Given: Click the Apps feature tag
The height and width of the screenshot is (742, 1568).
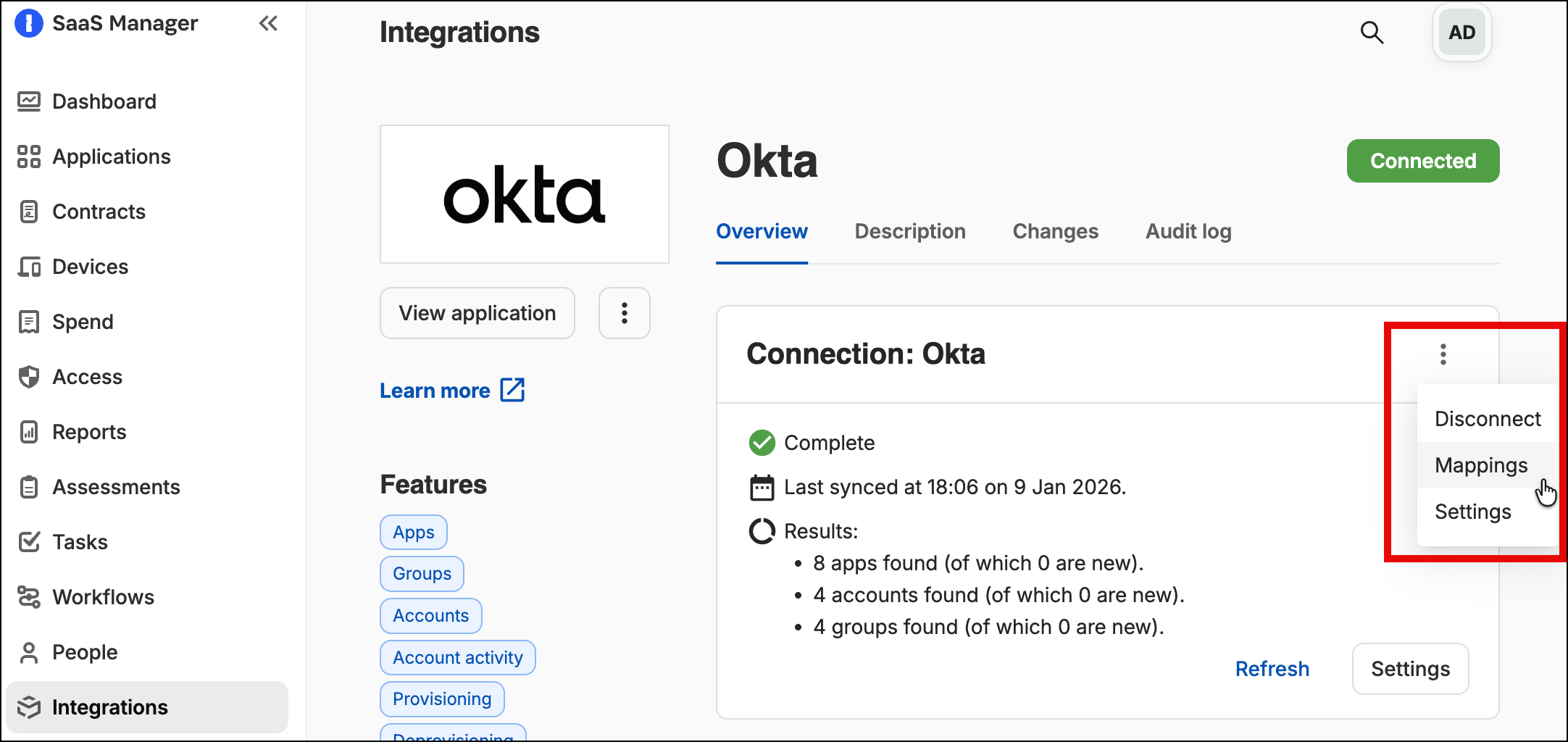Looking at the screenshot, I should click(414, 533).
